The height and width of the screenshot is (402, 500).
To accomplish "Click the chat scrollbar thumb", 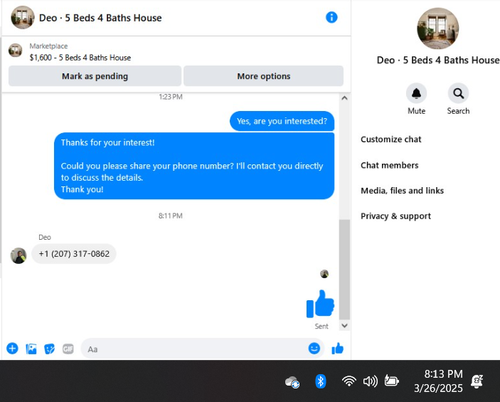I will click(x=345, y=269).
